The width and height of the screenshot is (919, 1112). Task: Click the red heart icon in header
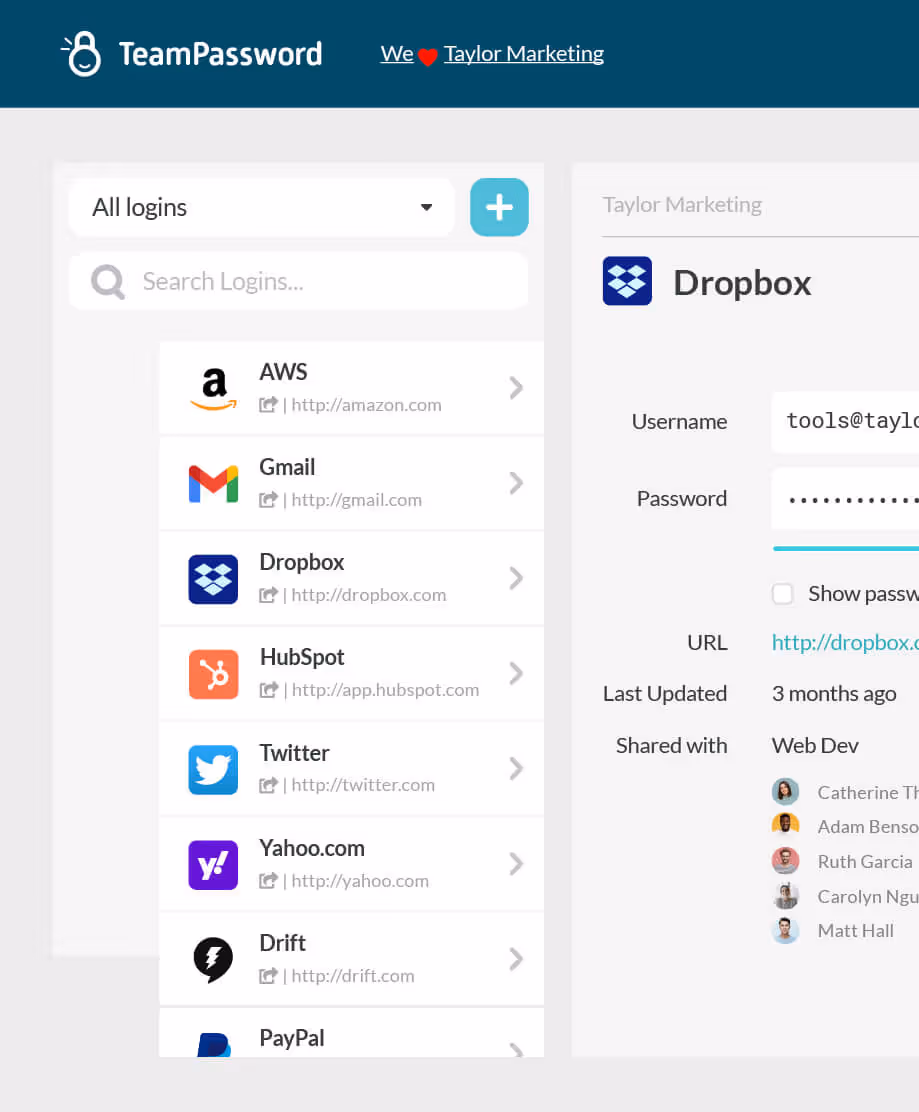click(428, 57)
